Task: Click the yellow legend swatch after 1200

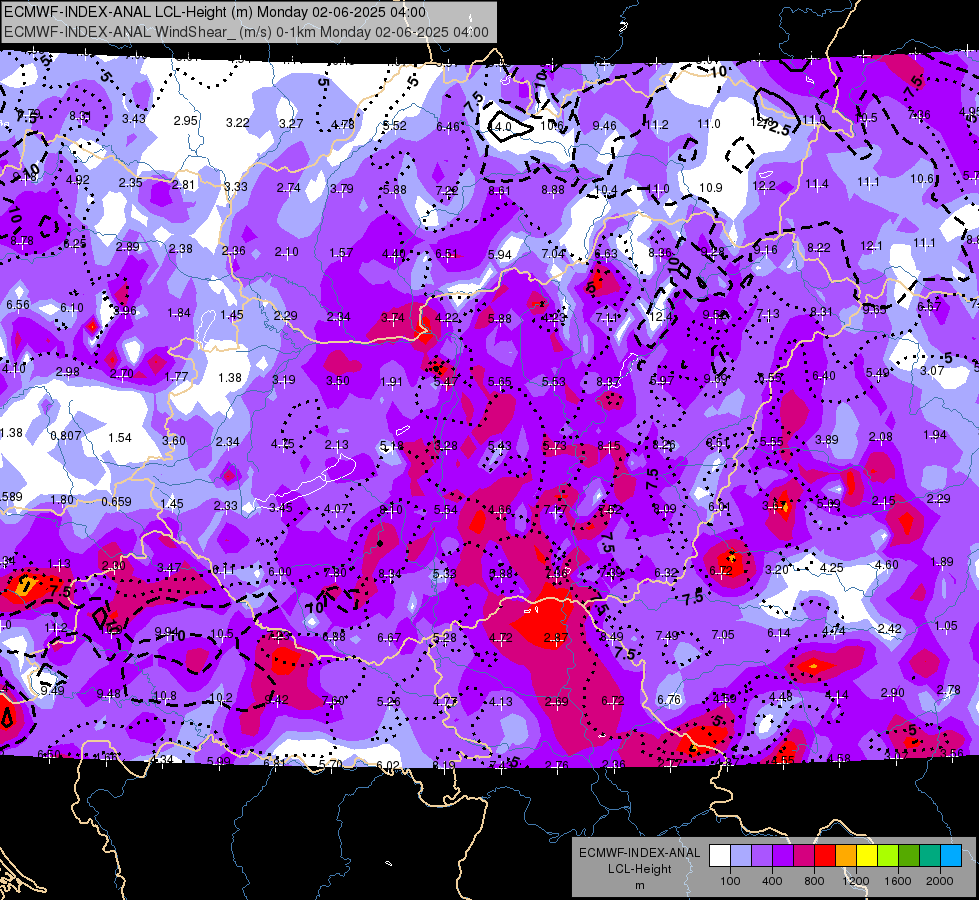Action: click(867, 856)
